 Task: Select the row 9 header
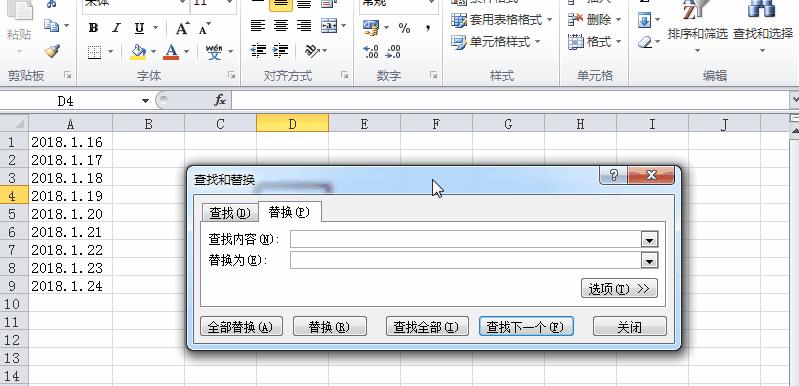pyautogui.click(x=14, y=286)
